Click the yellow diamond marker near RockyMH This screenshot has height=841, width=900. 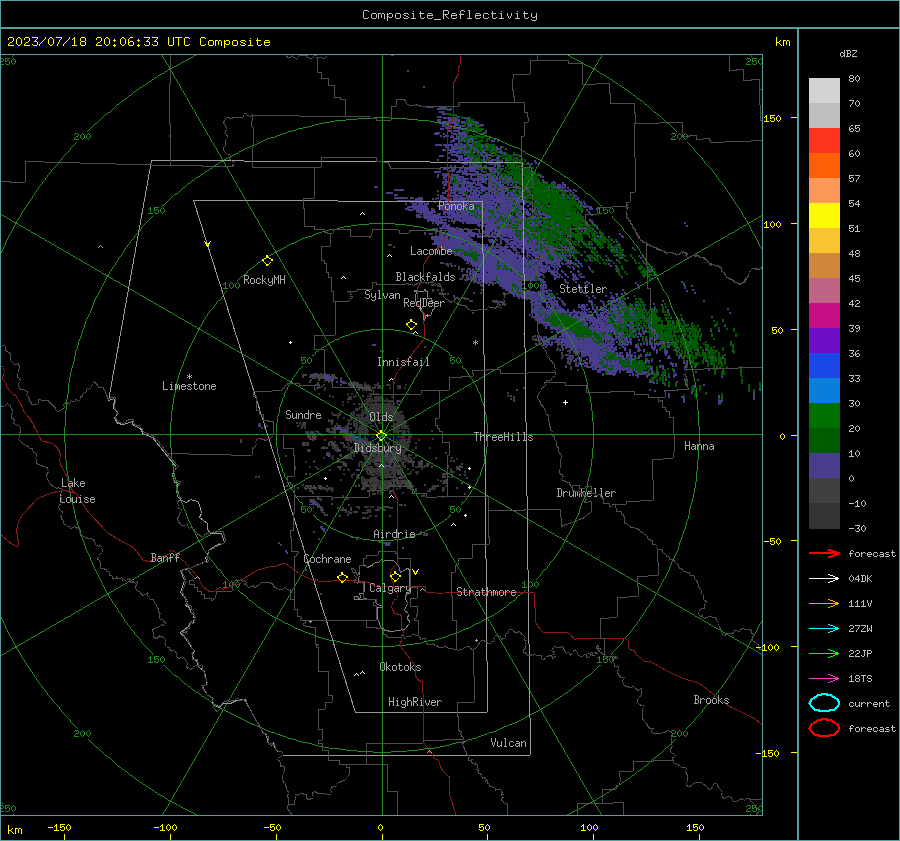click(267, 261)
